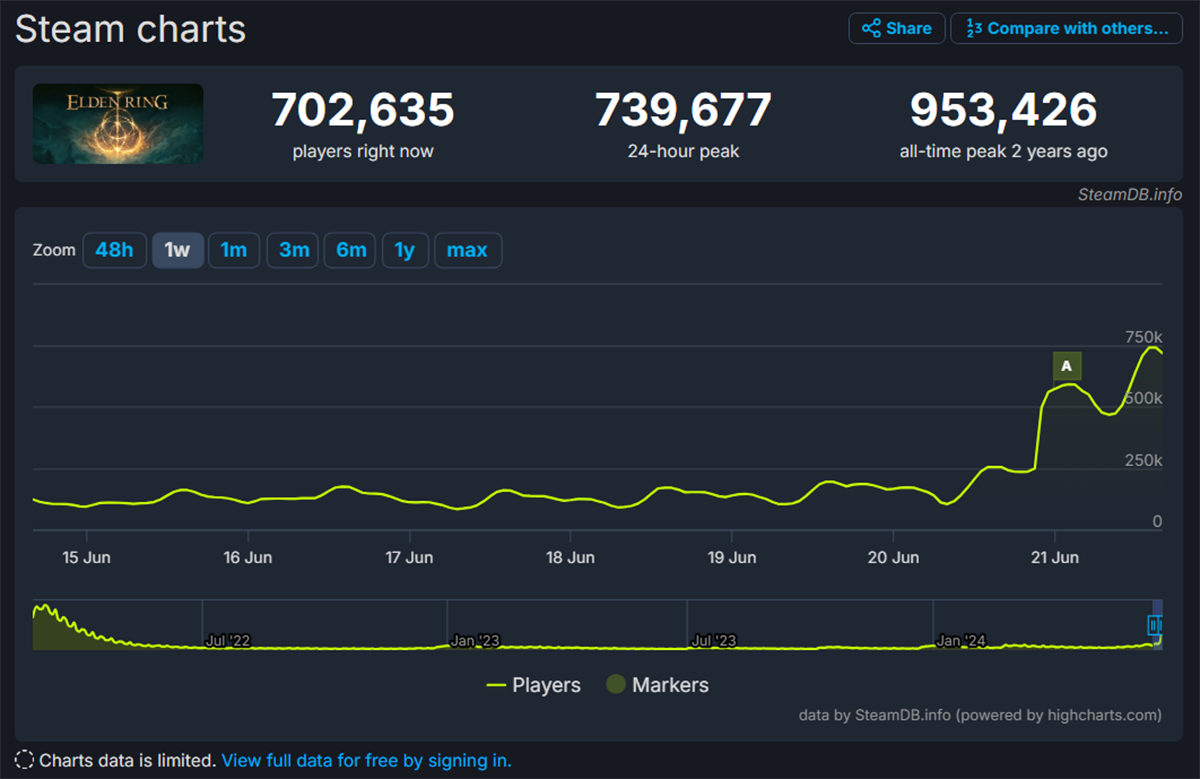
Task: Click the limited data spinner icon
Action: pos(24,760)
